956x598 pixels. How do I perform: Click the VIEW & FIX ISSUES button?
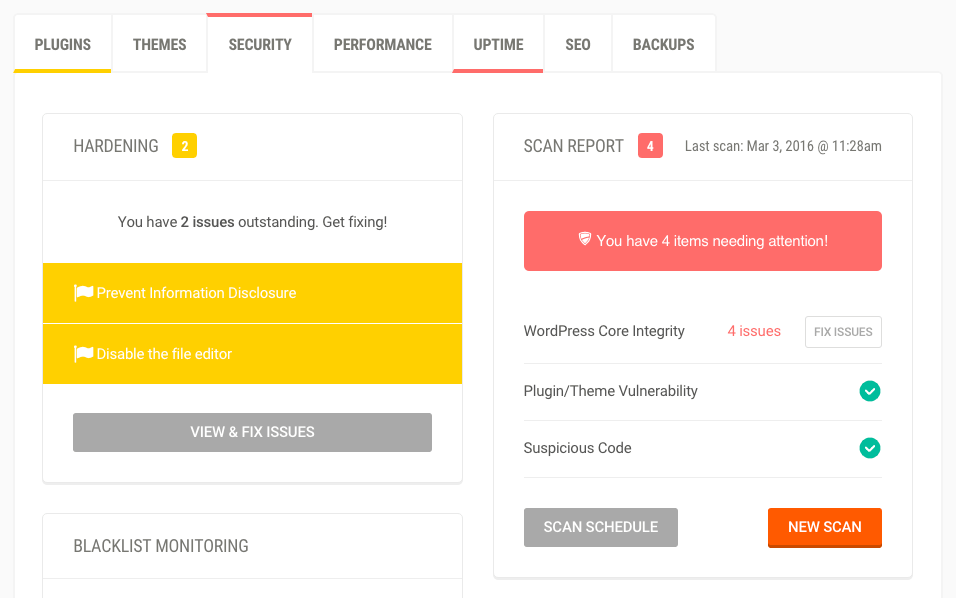252,432
